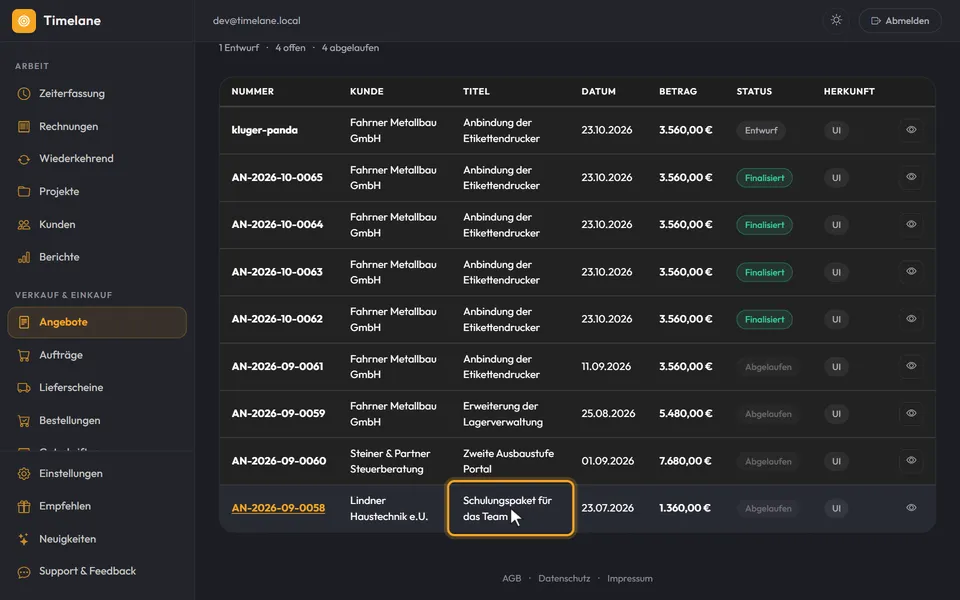
Task: Open Zeiterfassung in the sidebar
Action: click(97, 94)
